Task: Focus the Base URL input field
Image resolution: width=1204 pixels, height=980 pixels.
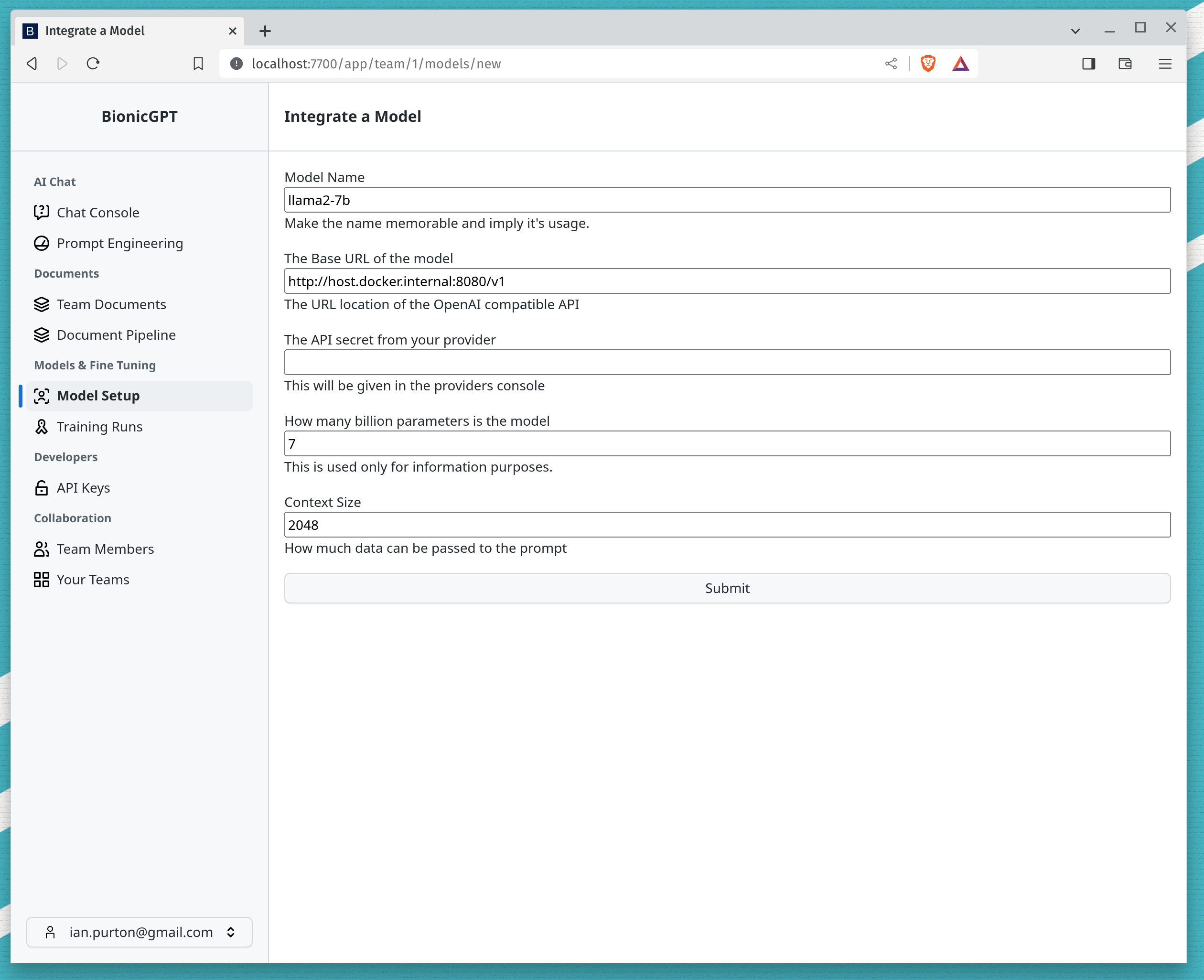Action: [x=727, y=281]
